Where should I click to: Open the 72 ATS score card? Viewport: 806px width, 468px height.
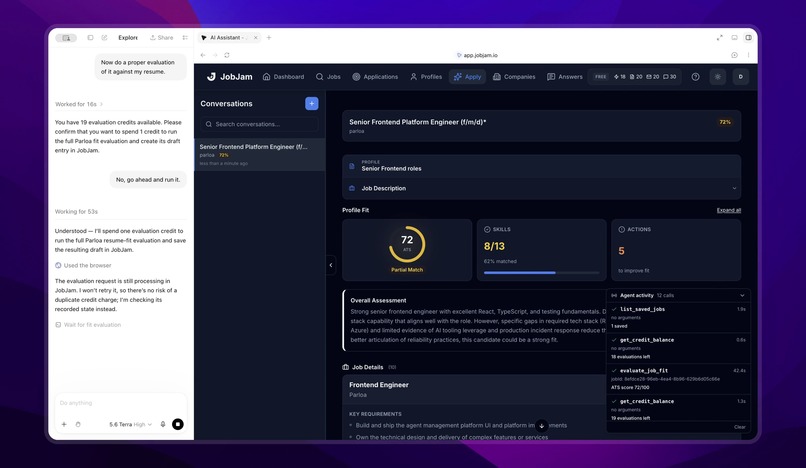(407, 250)
